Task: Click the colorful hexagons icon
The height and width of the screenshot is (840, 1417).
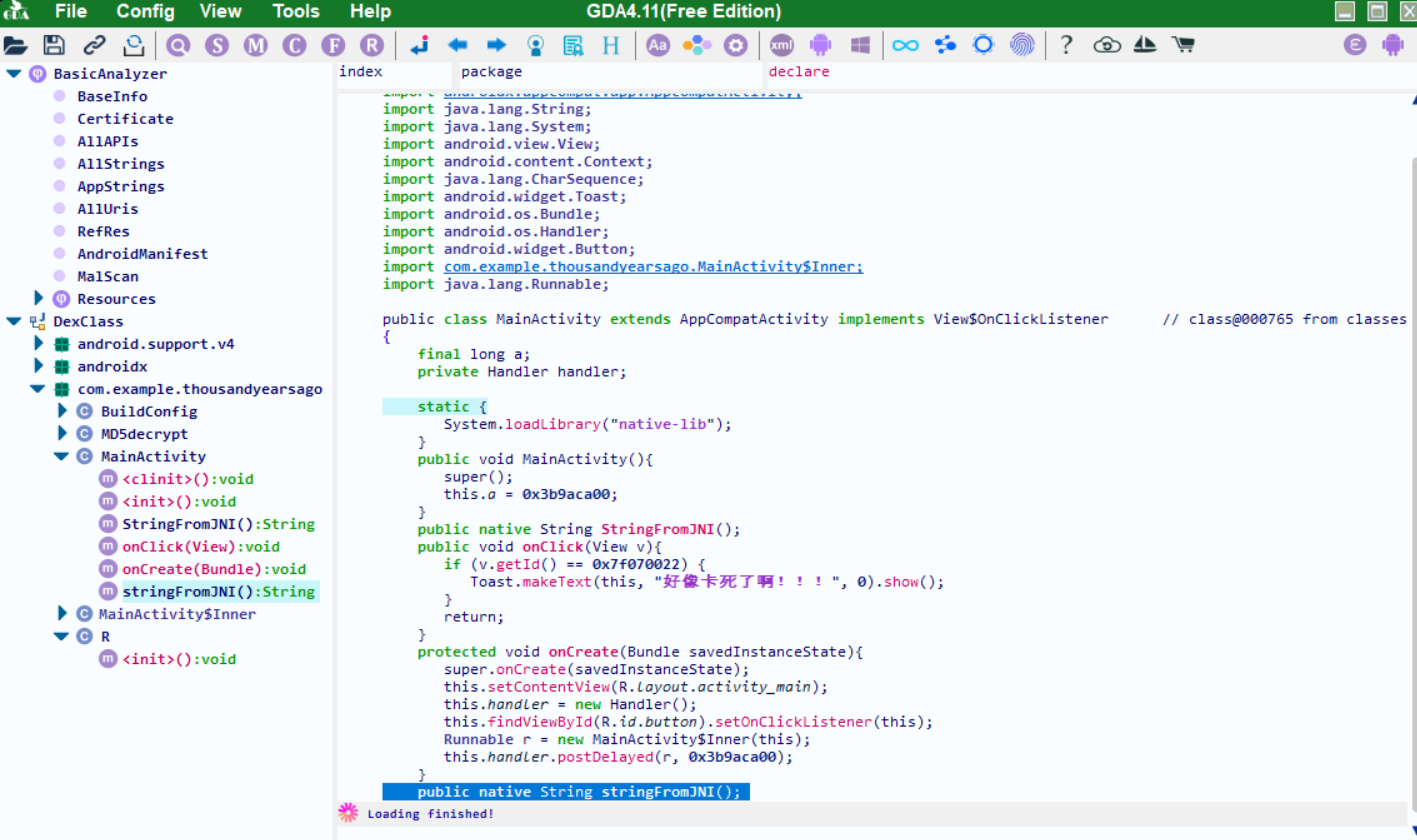Action: pos(696,45)
